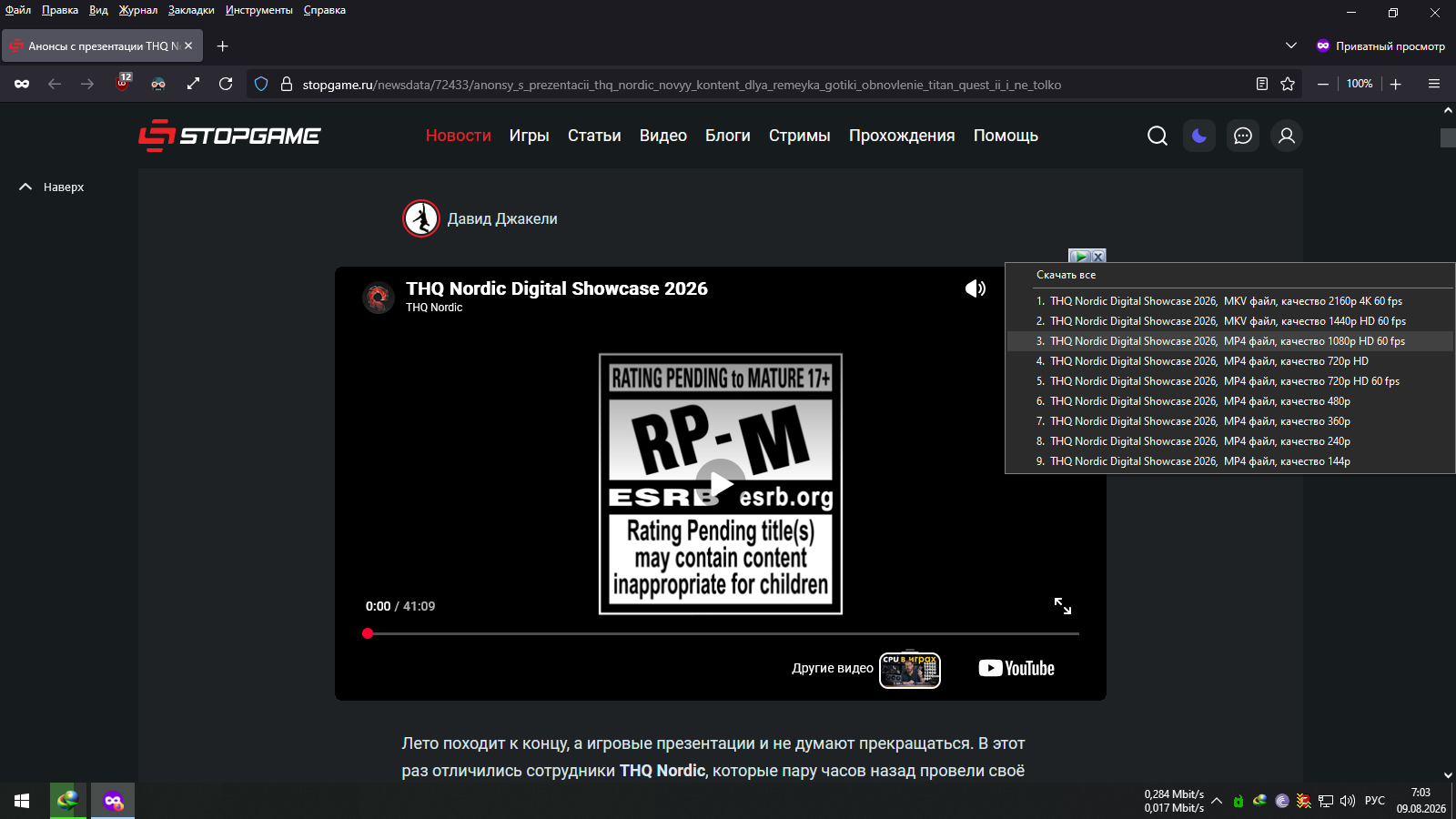
Task: Click the green padlock tray icon
Action: (x=1239, y=801)
